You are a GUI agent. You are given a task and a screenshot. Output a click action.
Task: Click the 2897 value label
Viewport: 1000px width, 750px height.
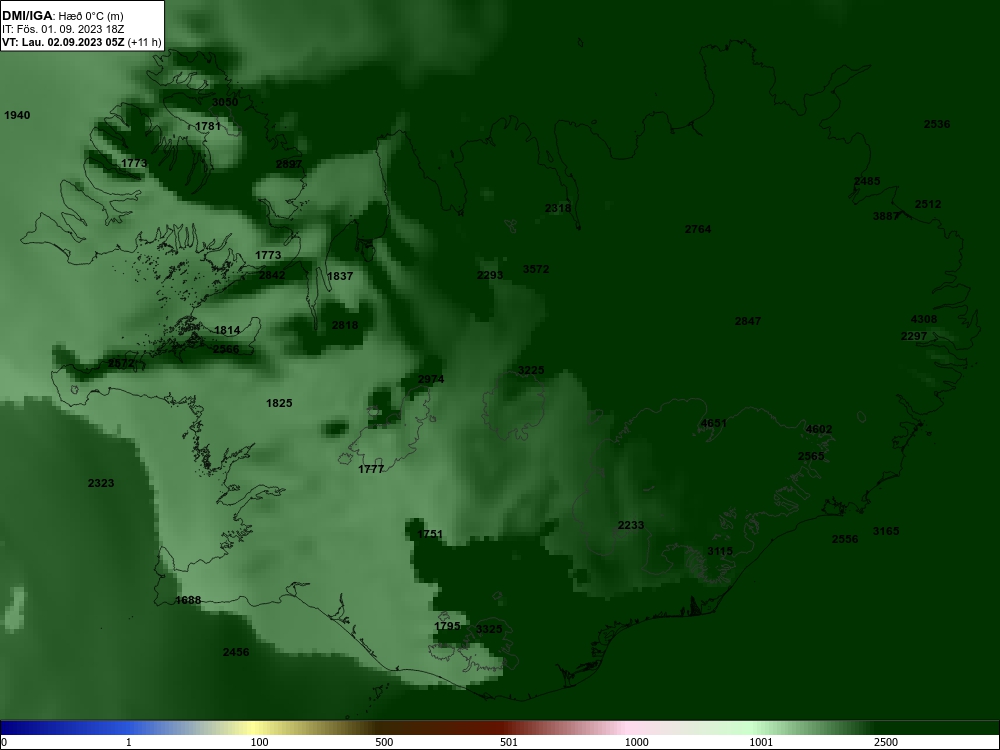pos(289,165)
